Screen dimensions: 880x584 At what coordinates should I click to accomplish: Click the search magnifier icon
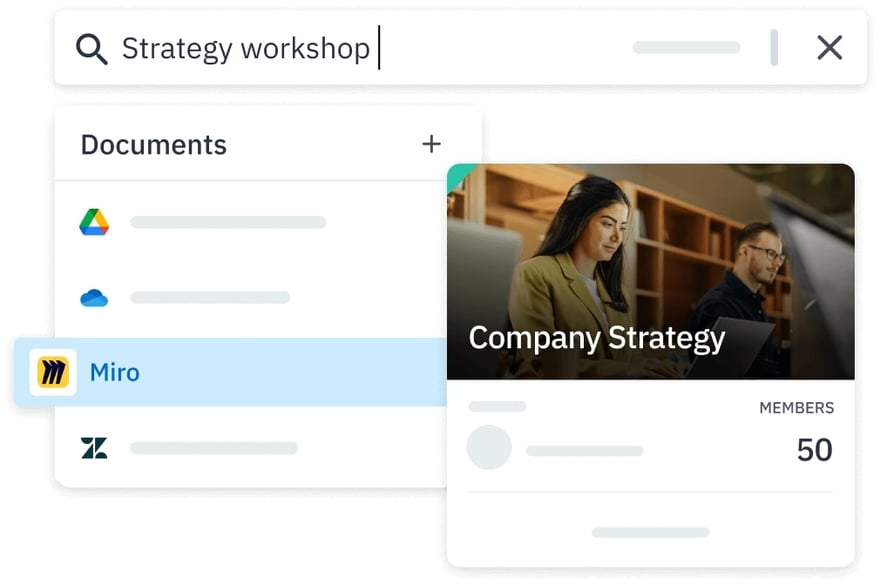click(92, 48)
